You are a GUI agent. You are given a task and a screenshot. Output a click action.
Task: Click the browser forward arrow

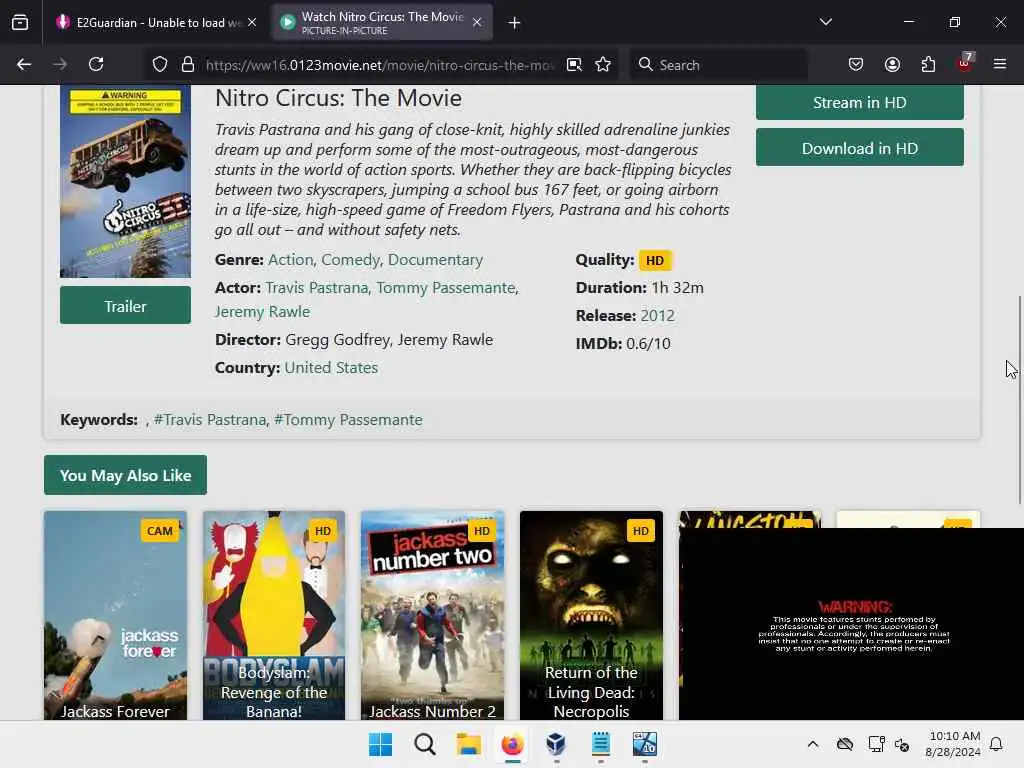(x=60, y=64)
